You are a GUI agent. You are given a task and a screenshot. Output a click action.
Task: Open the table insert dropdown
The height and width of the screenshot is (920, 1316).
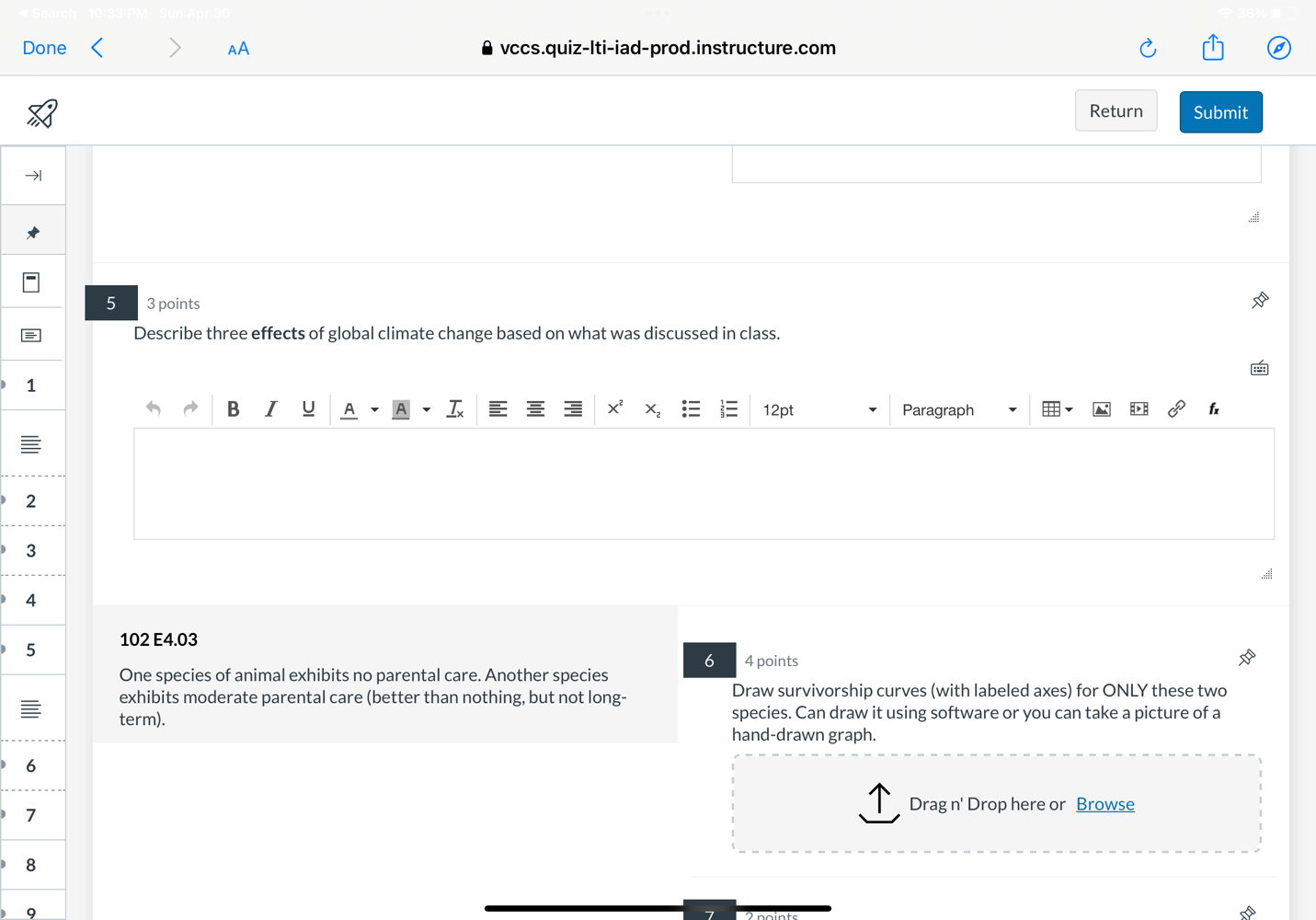tap(1057, 409)
